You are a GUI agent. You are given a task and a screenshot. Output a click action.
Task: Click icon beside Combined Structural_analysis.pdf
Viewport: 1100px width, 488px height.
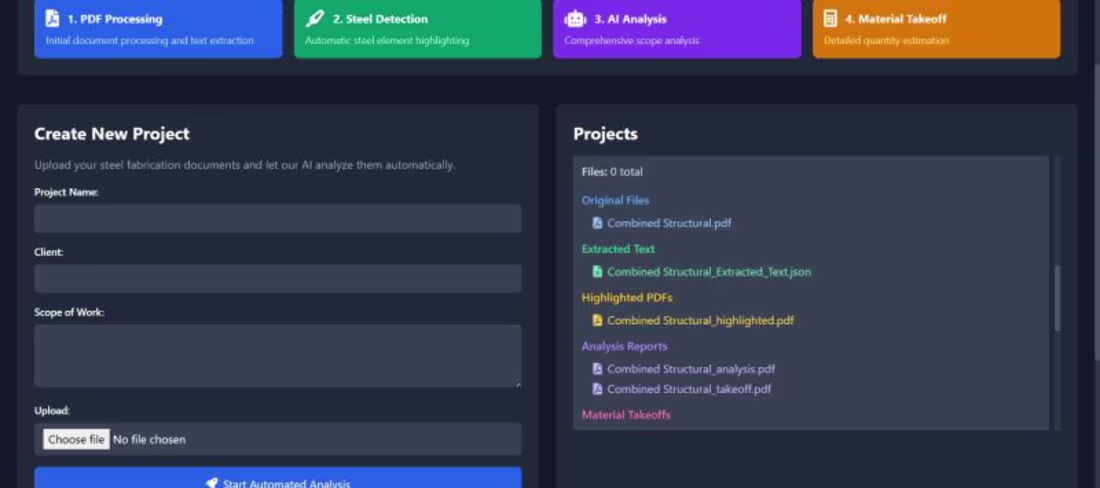tap(598, 369)
